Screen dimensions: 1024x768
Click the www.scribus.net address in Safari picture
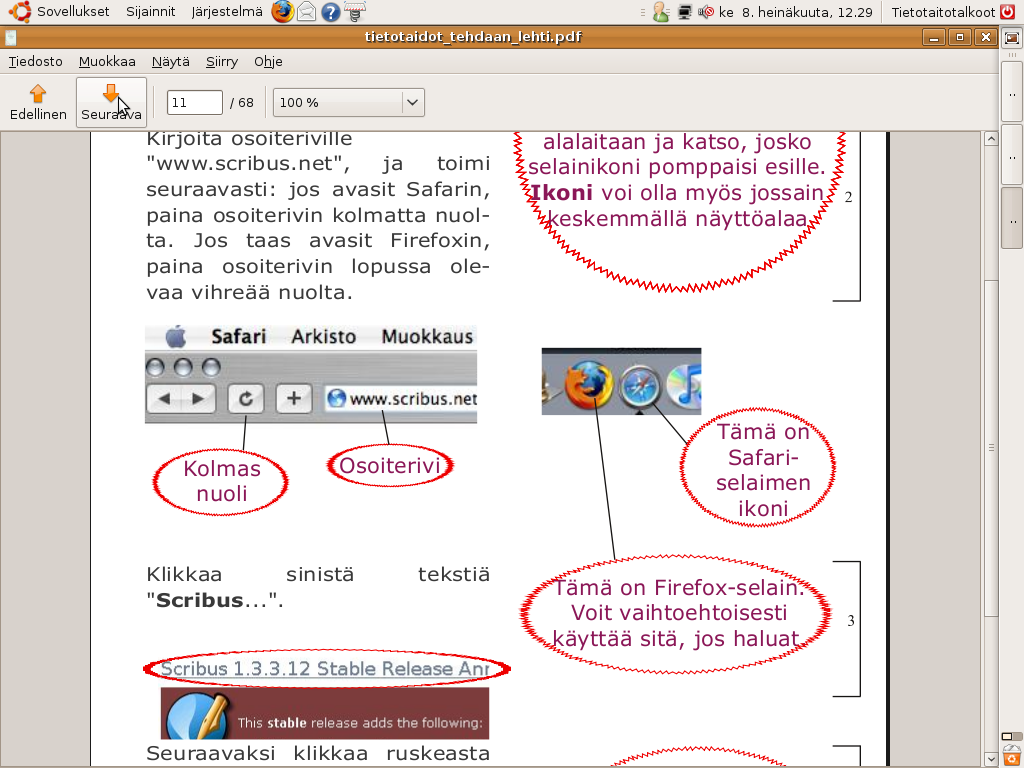pyautogui.click(x=413, y=398)
